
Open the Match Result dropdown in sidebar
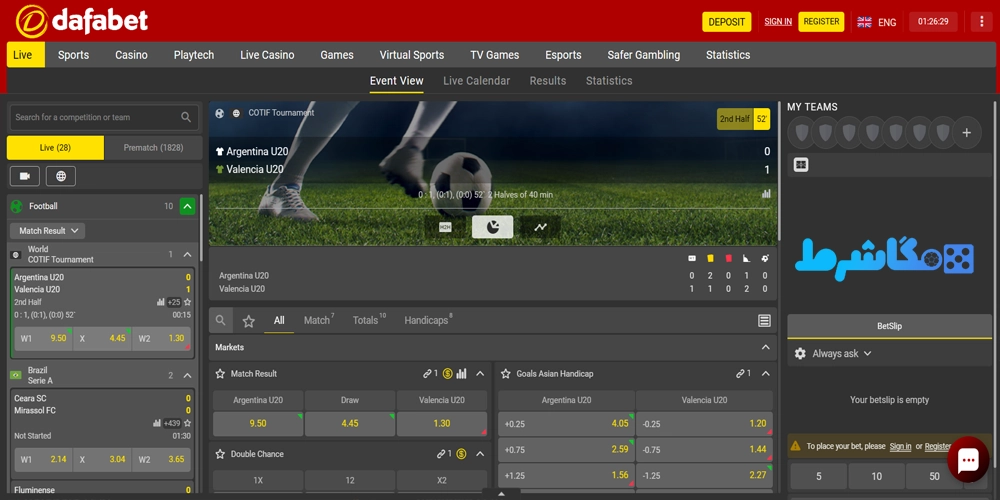(x=48, y=231)
